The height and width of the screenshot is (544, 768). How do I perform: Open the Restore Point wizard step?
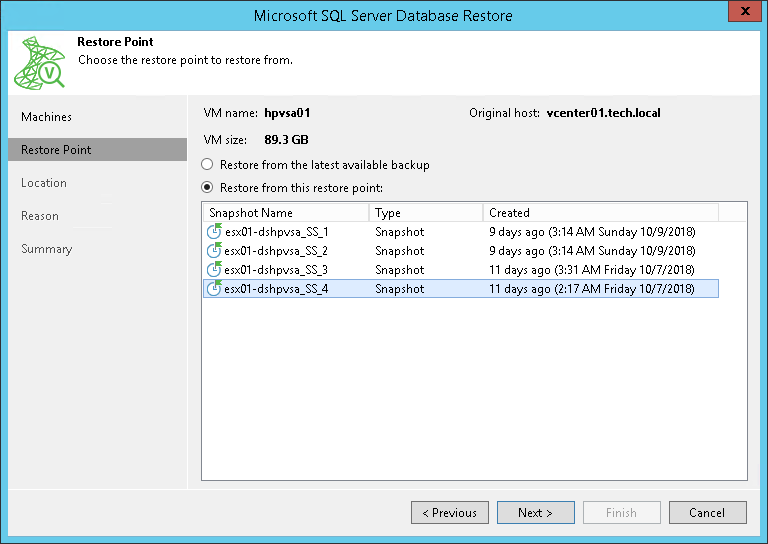(97, 149)
